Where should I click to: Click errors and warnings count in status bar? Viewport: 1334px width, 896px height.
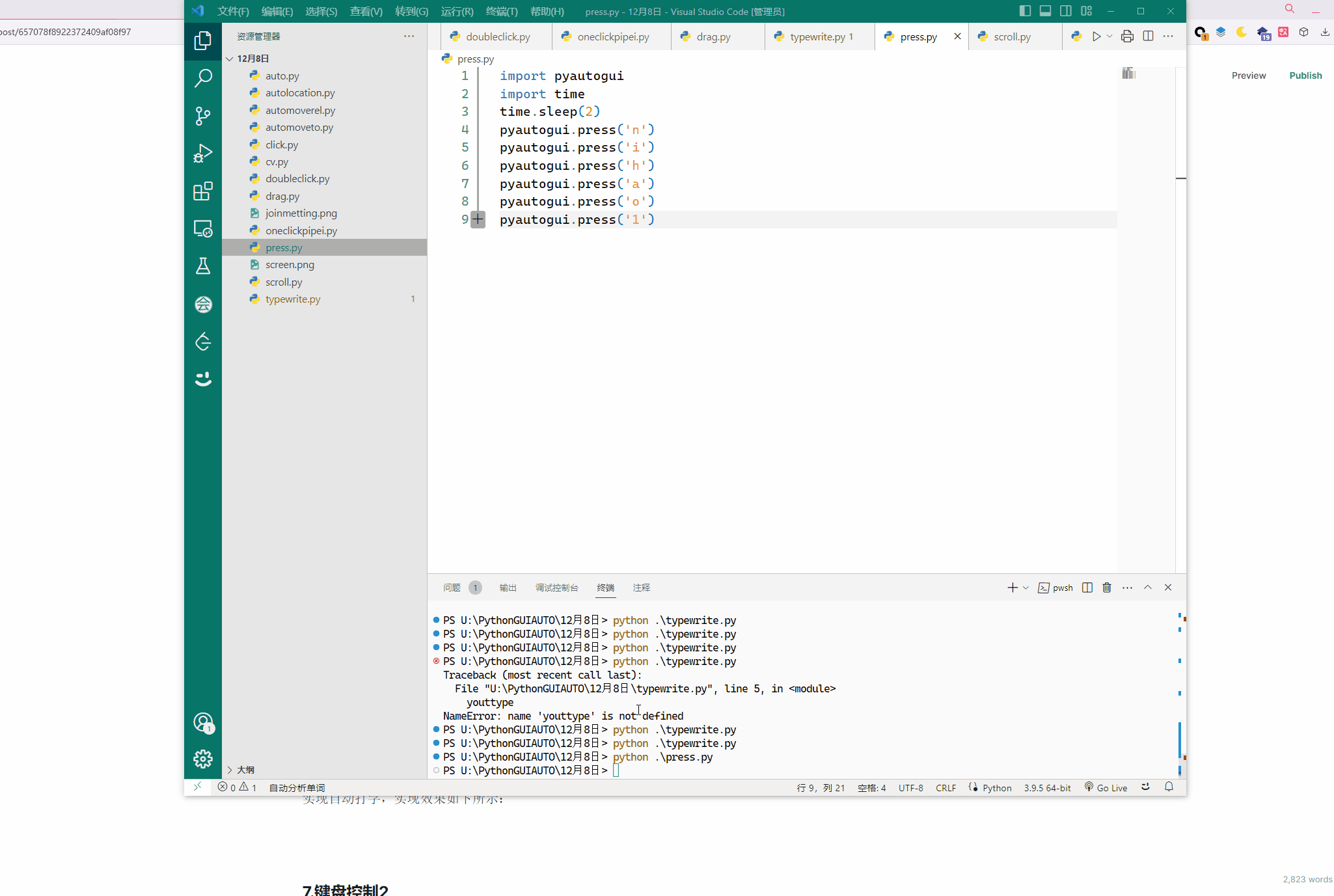(x=237, y=787)
